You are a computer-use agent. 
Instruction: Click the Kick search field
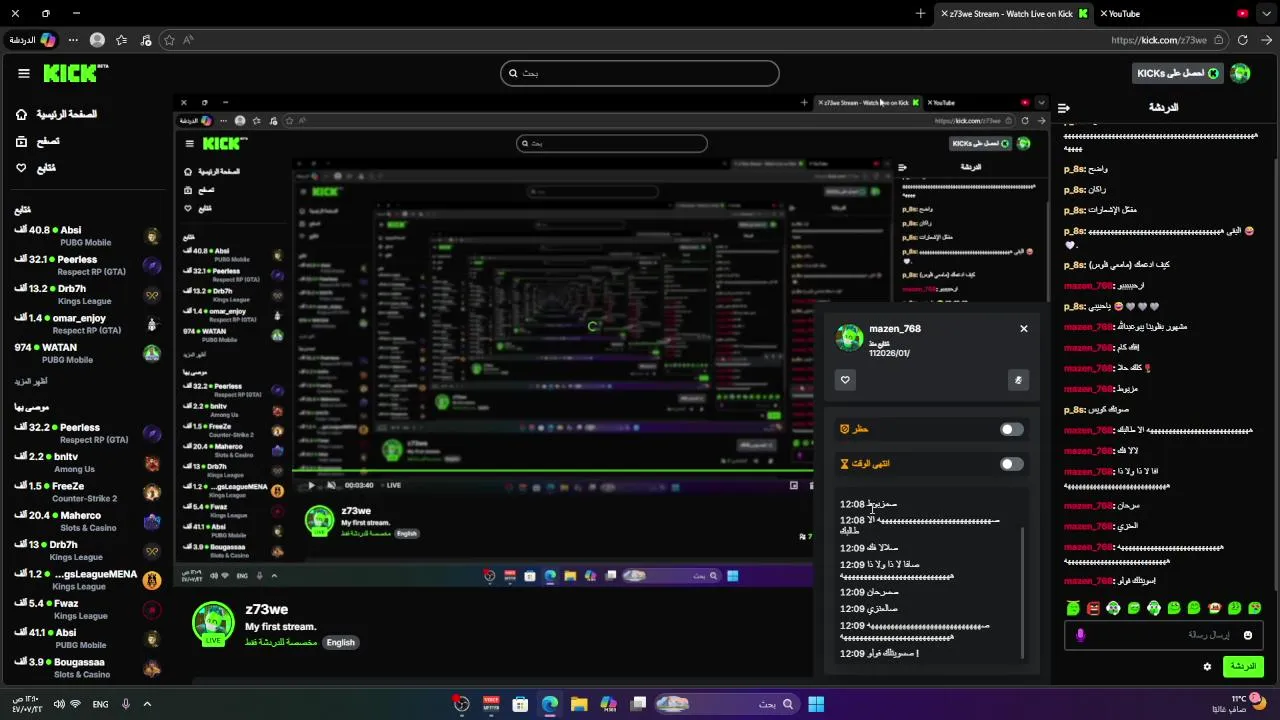(640, 73)
